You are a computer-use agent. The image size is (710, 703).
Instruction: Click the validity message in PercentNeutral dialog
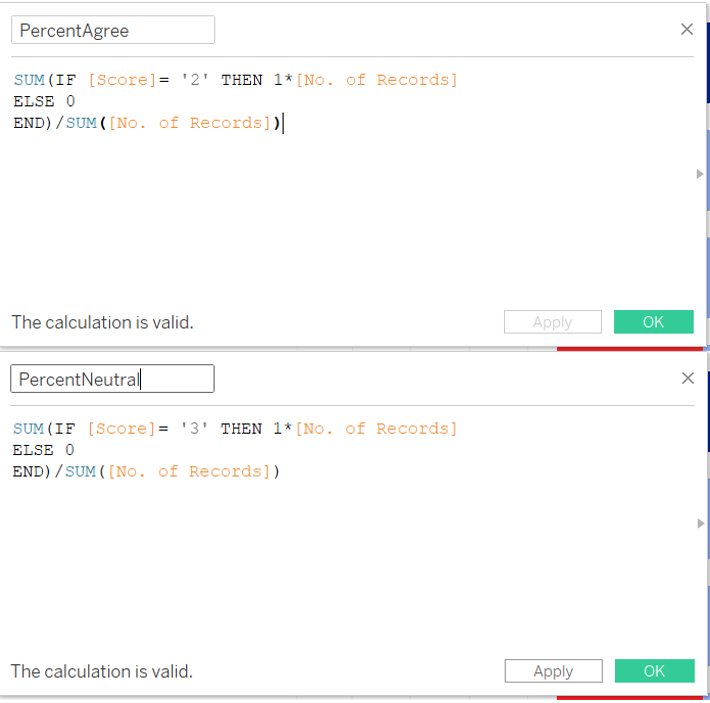click(102, 671)
